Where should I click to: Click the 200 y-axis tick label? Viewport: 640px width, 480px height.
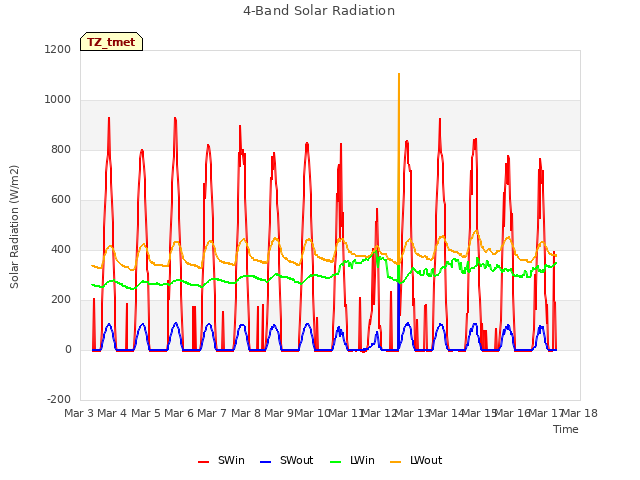tap(61, 300)
